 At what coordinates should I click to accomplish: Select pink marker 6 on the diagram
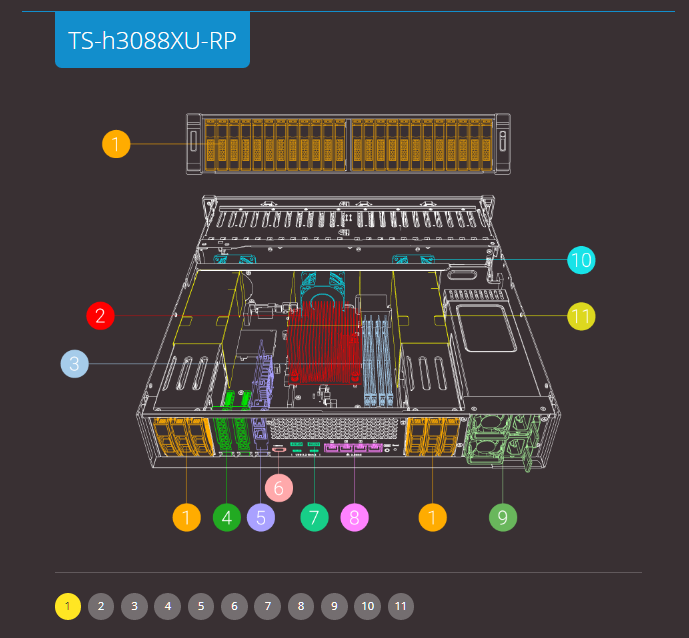coord(279,488)
